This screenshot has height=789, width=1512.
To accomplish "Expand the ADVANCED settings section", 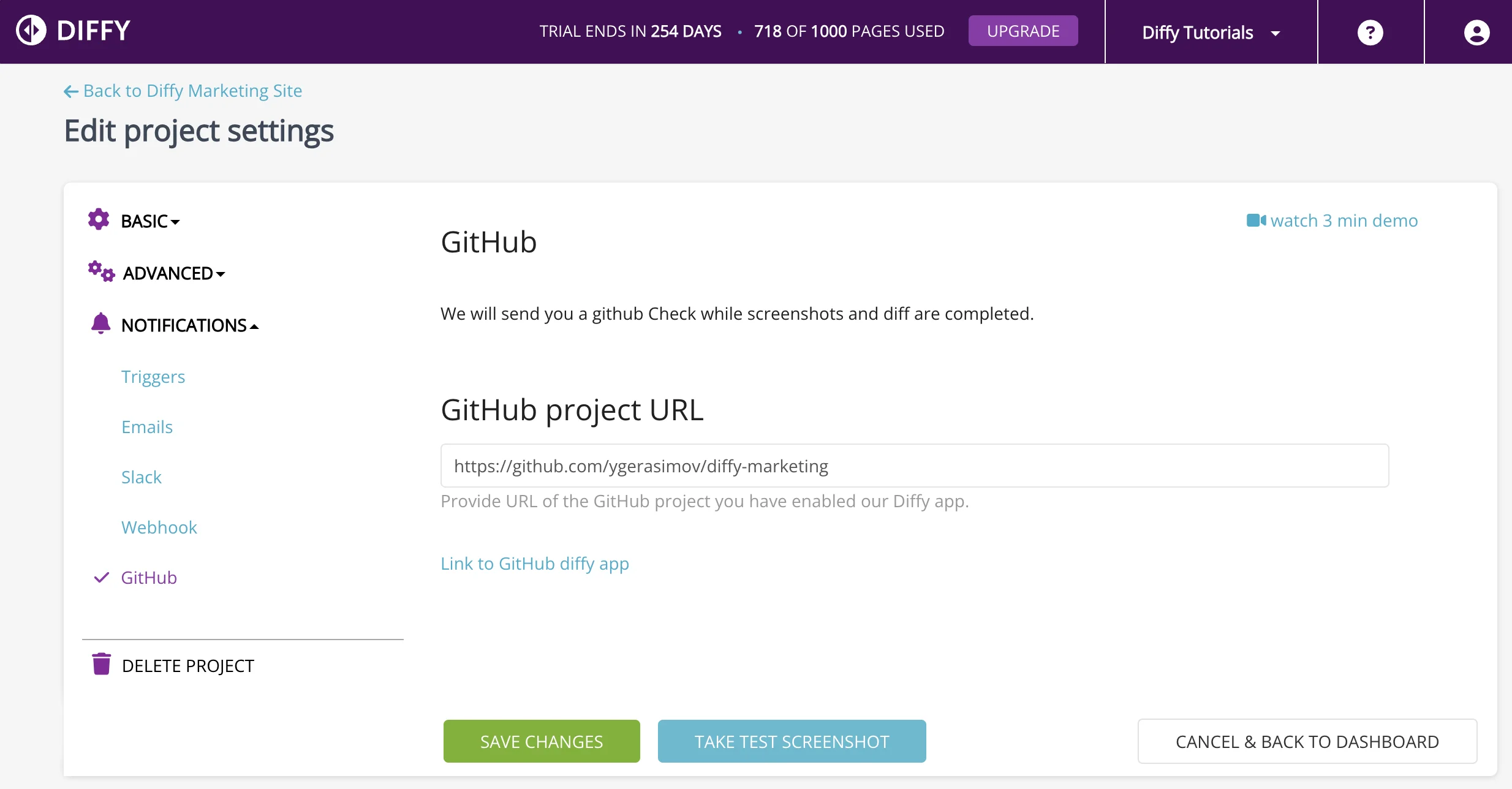I will 174,273.
